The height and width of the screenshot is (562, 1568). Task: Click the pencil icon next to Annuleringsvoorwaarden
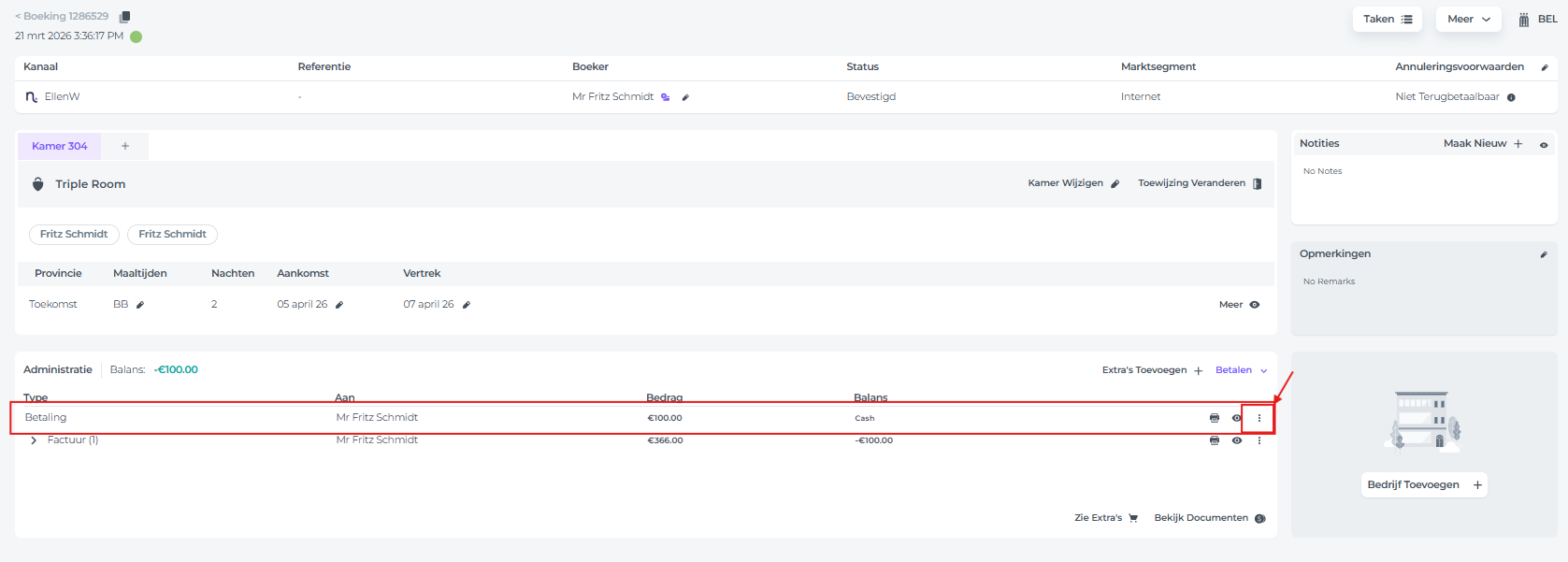tap(1544, 67)
